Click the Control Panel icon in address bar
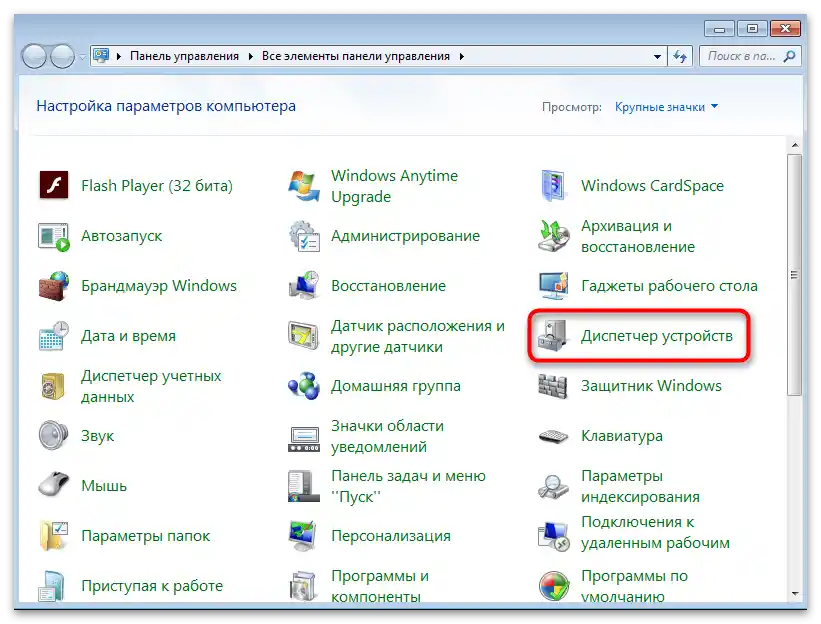This screenshot has width=821, height=624. pos(102,55)
